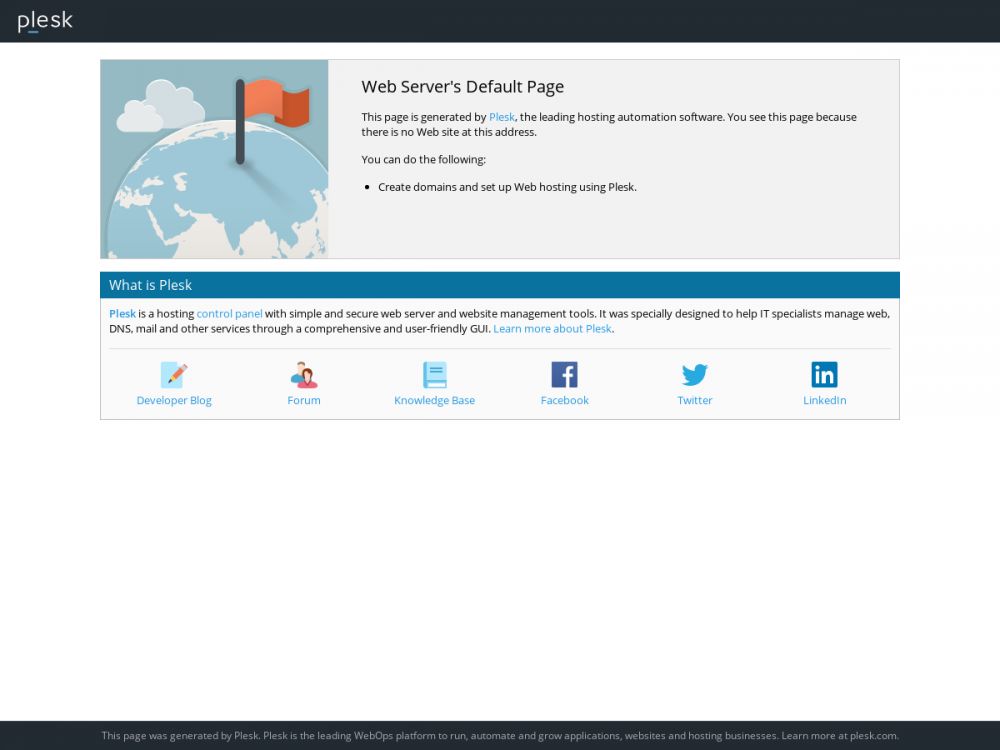Open the Developer Blog pencil icon
Image resolution: width=1000 pixels, height=750 pixels.
pos(174,375)
